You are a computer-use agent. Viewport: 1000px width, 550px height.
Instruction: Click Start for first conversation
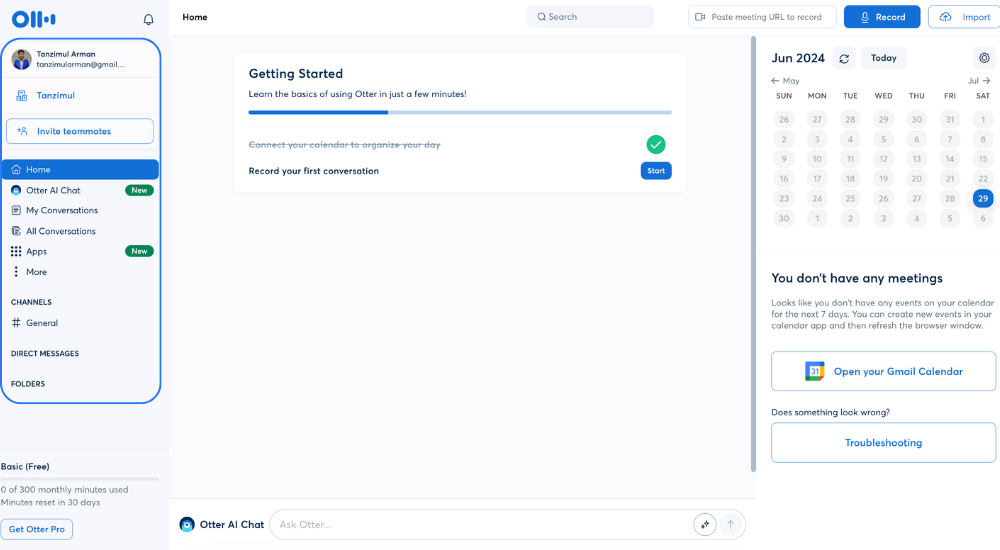(x=656, y=170)
